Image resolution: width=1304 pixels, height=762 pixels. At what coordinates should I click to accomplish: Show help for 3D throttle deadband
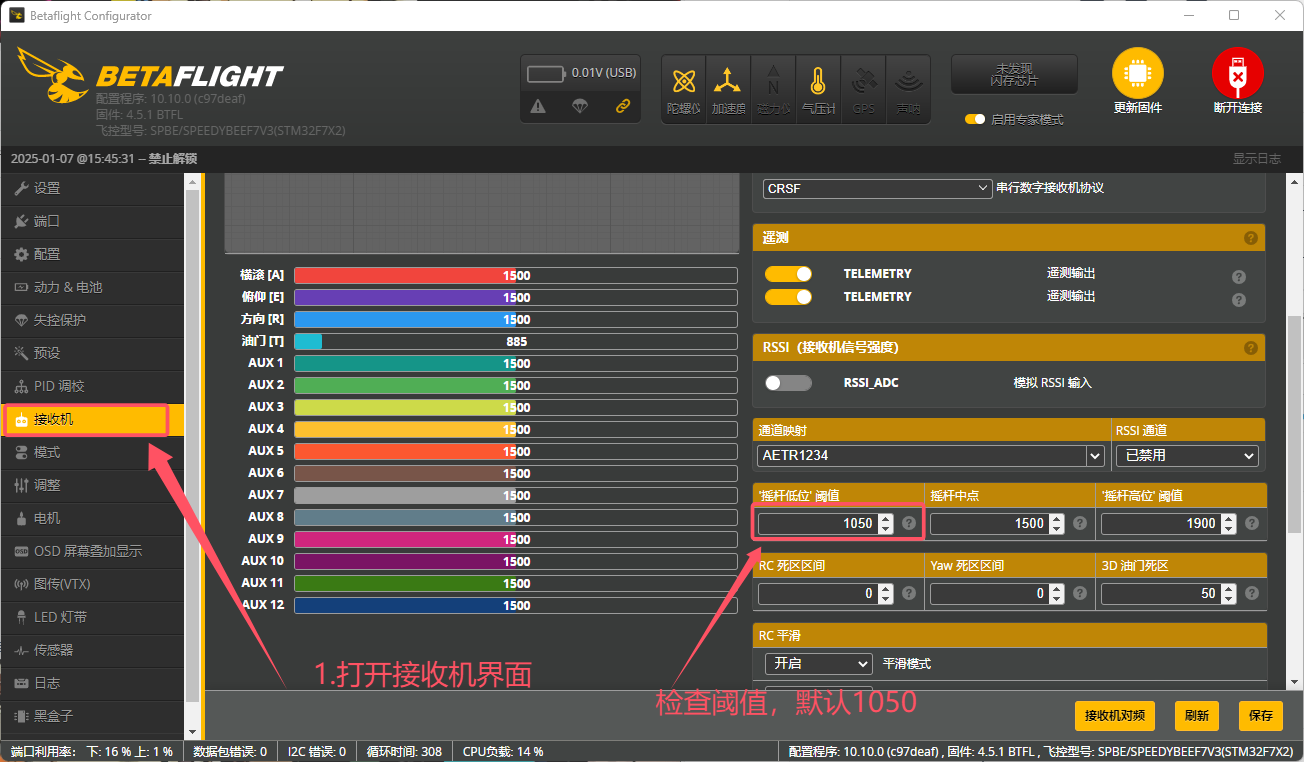1251,593
